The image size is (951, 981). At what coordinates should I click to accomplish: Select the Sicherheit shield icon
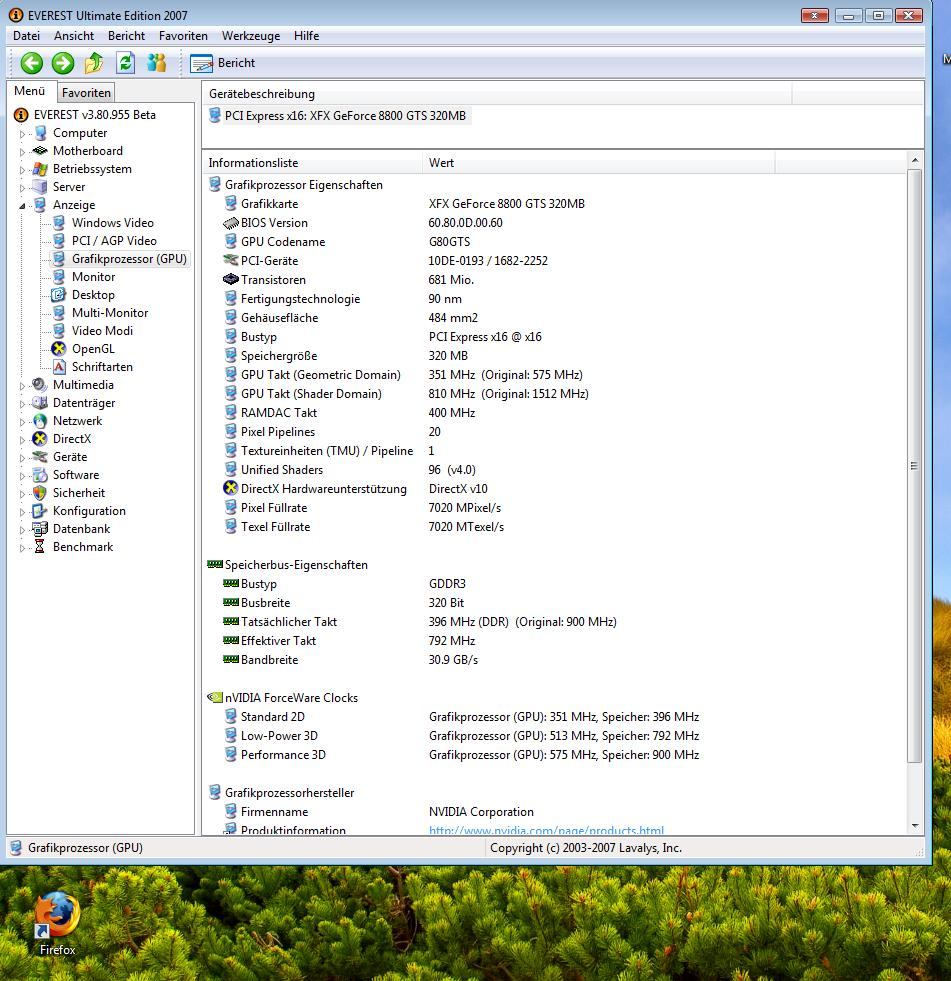[x=40, y=493]
